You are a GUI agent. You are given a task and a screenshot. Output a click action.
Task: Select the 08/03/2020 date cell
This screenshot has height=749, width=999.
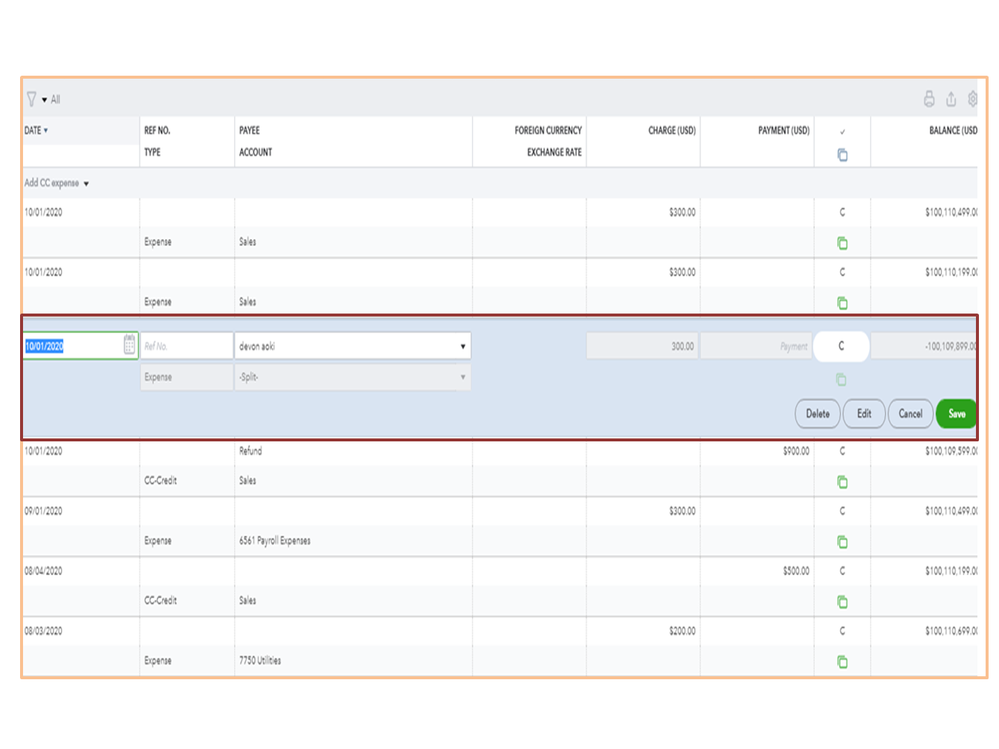tap(43, 631)
